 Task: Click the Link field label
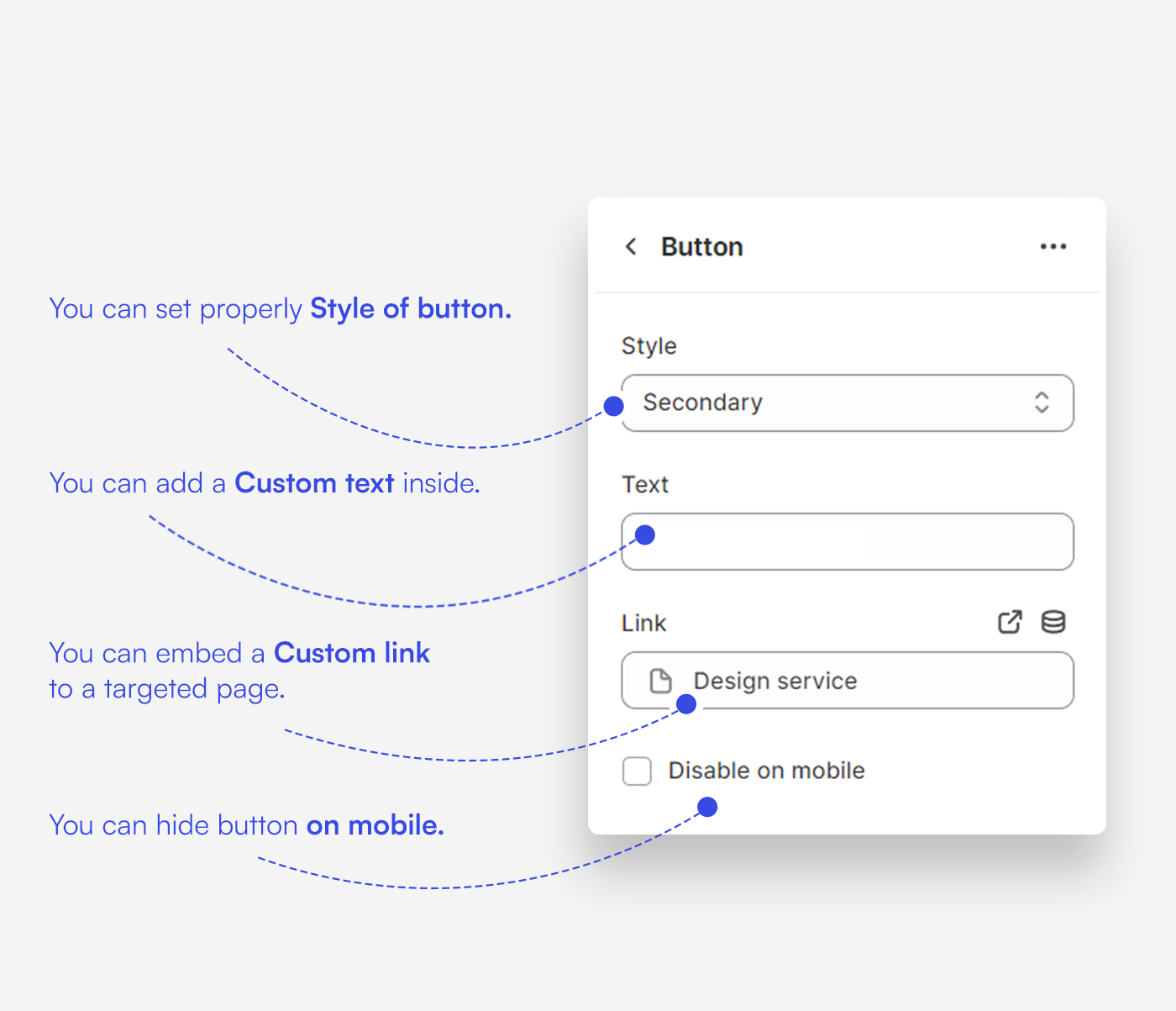pyautogui.click(x=643, y=624)
